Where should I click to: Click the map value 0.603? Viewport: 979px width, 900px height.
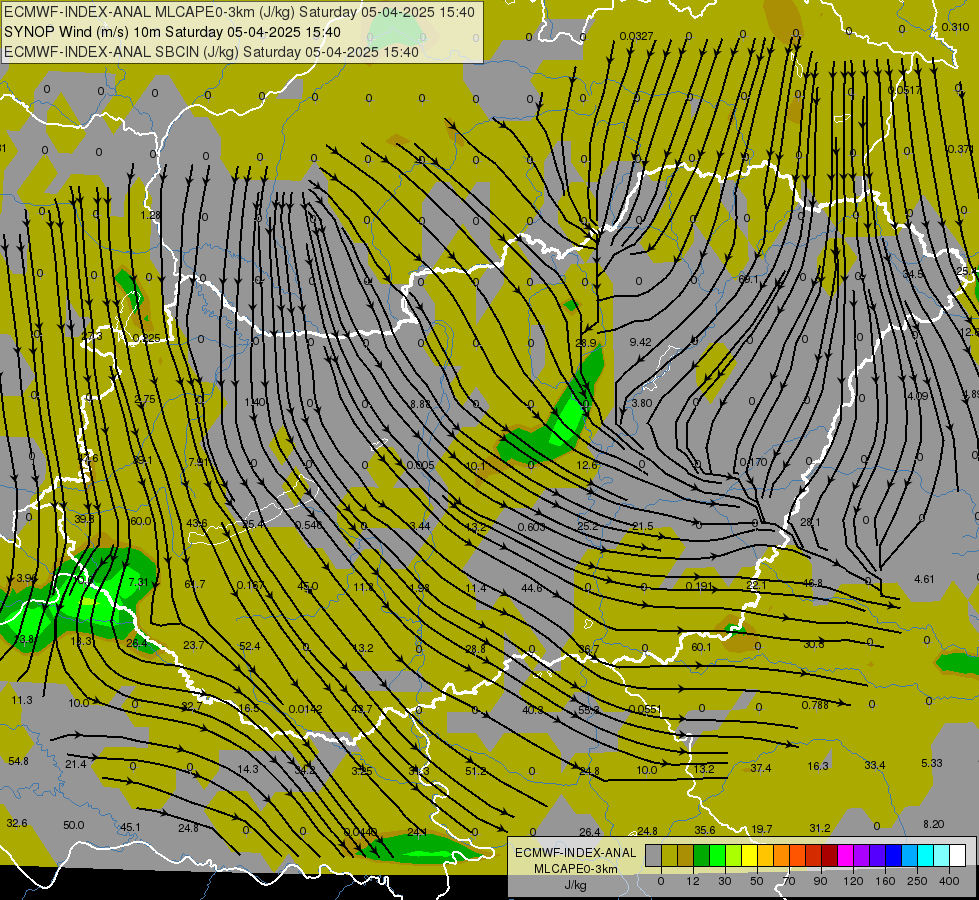point(531,527)
